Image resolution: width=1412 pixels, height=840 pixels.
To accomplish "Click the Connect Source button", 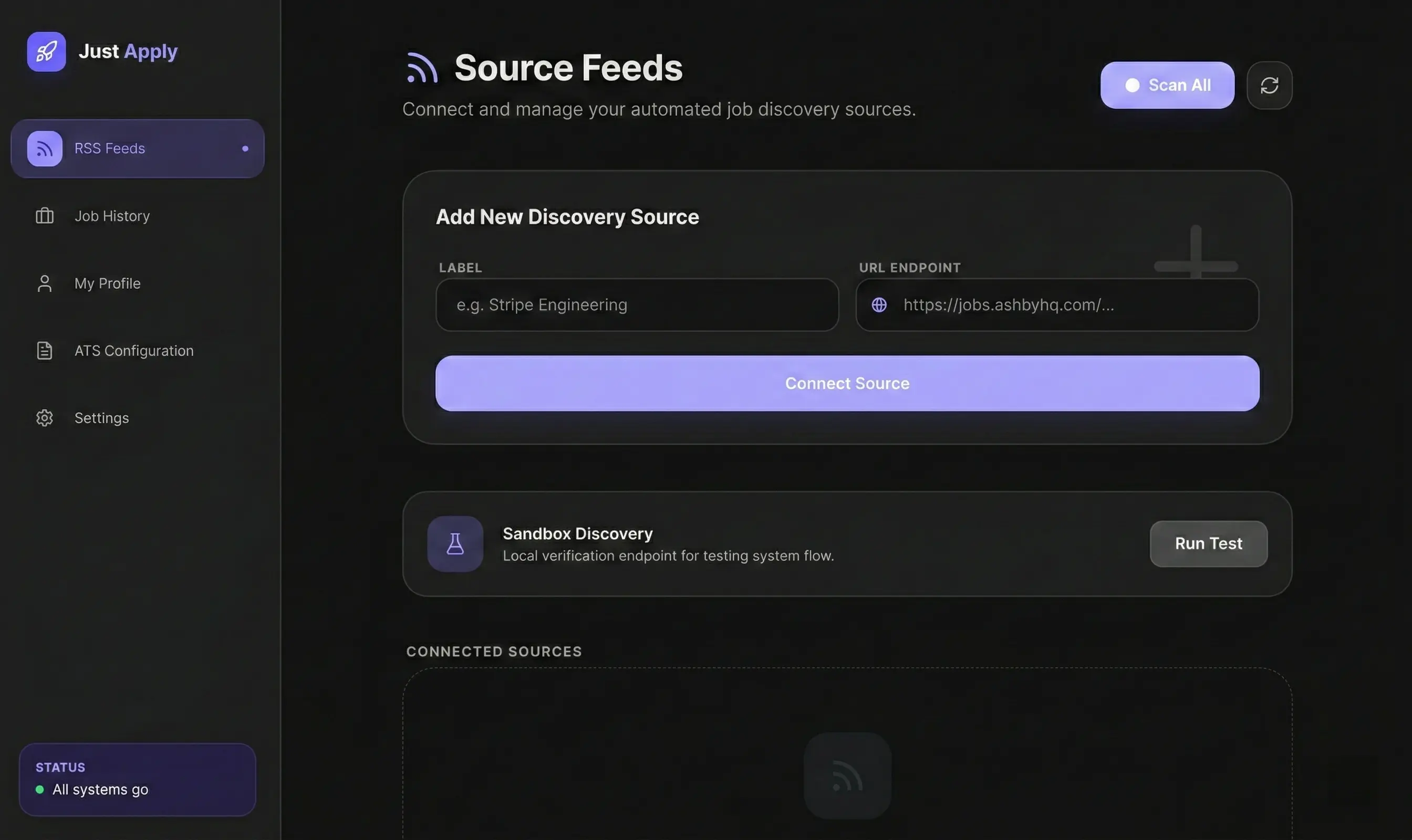I will (x=847, y=383).
